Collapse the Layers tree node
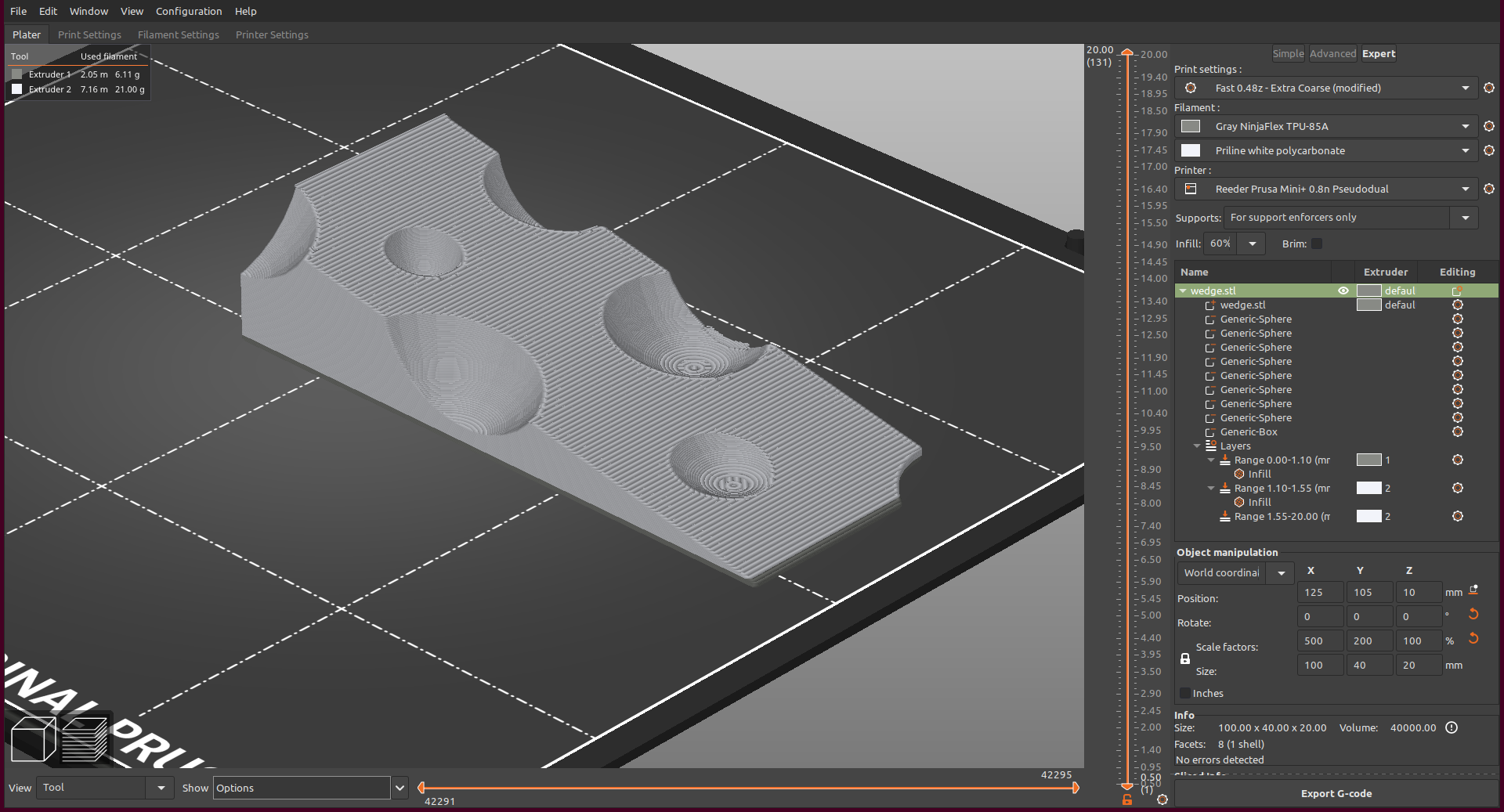This screenshot has width=1504, height=812. [1197, 446]
